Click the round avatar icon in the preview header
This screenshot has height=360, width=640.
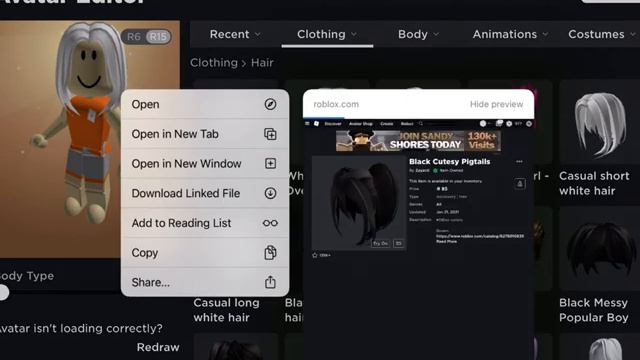[483, 123]
